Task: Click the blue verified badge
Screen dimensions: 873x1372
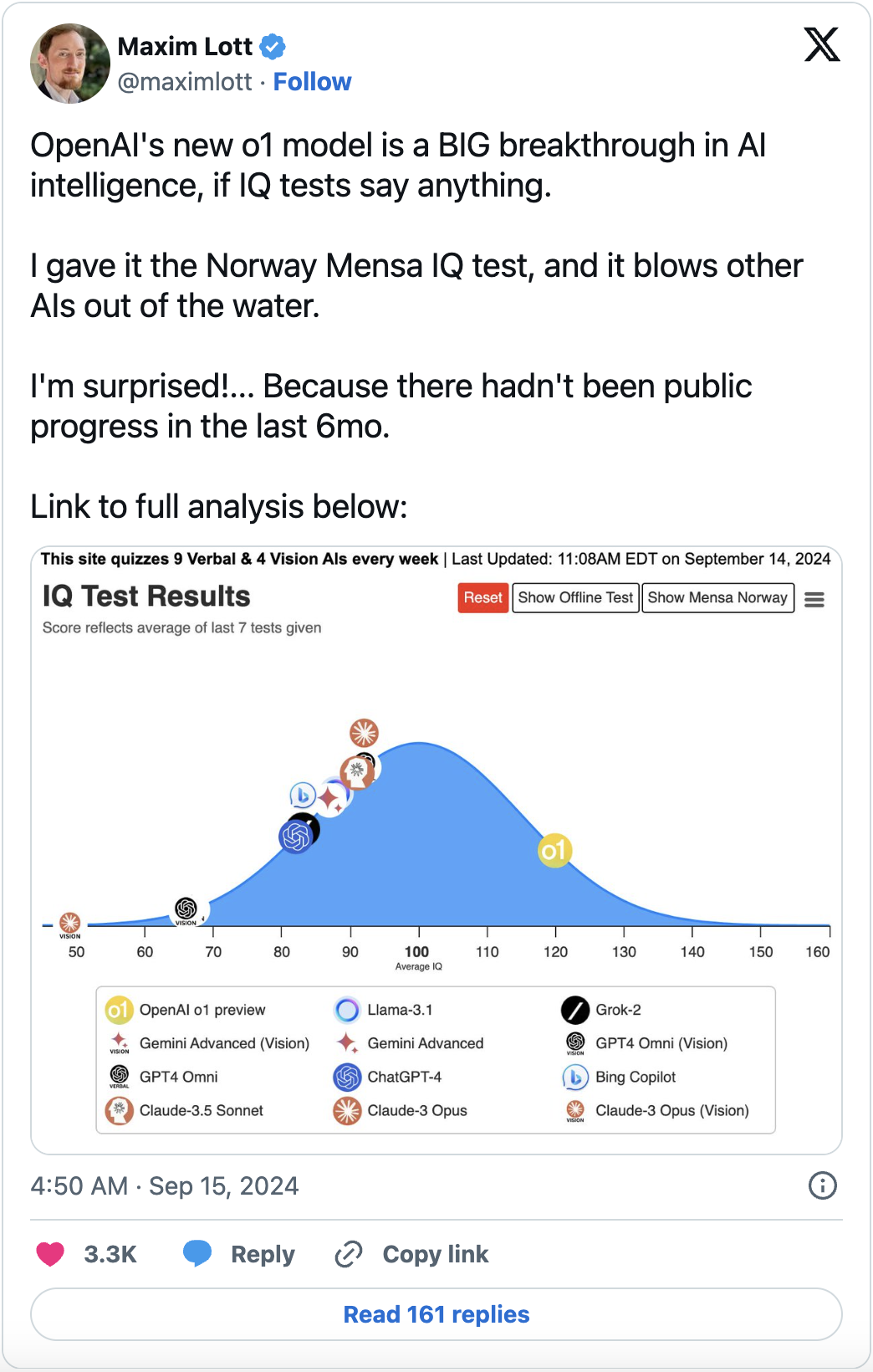Action: [x=272, y=47]
